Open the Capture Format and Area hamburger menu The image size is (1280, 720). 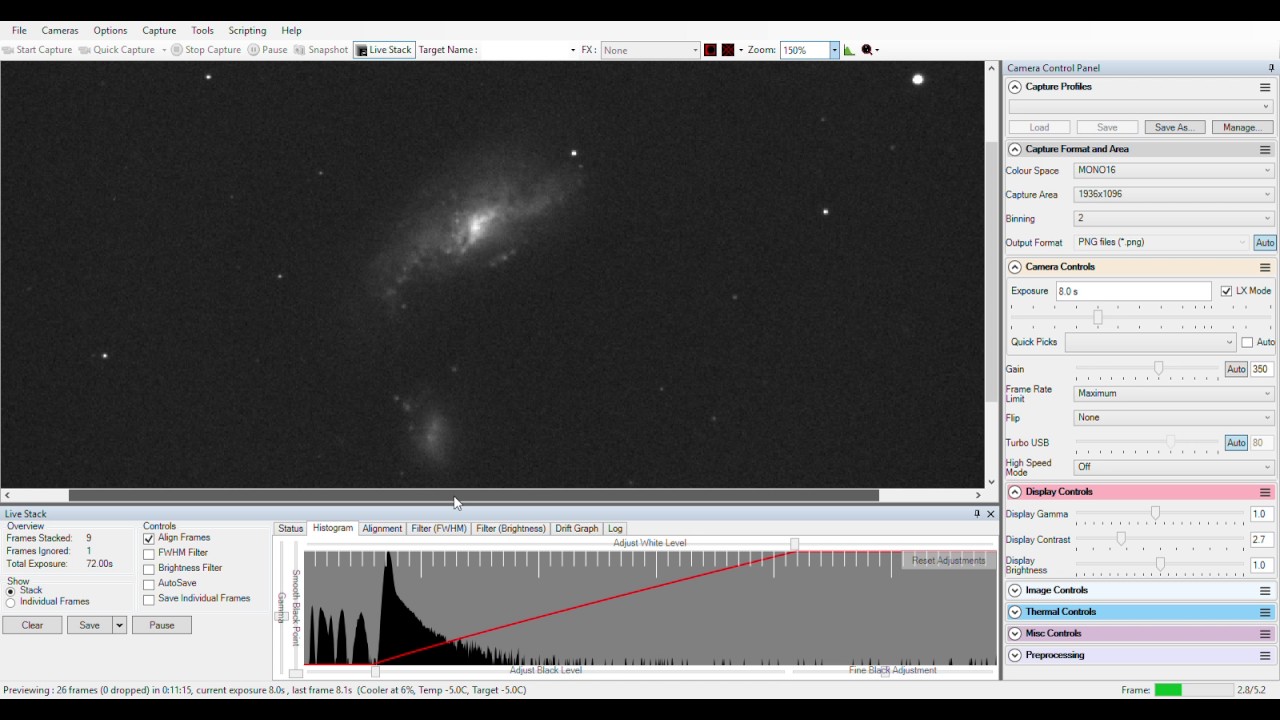1265,150
